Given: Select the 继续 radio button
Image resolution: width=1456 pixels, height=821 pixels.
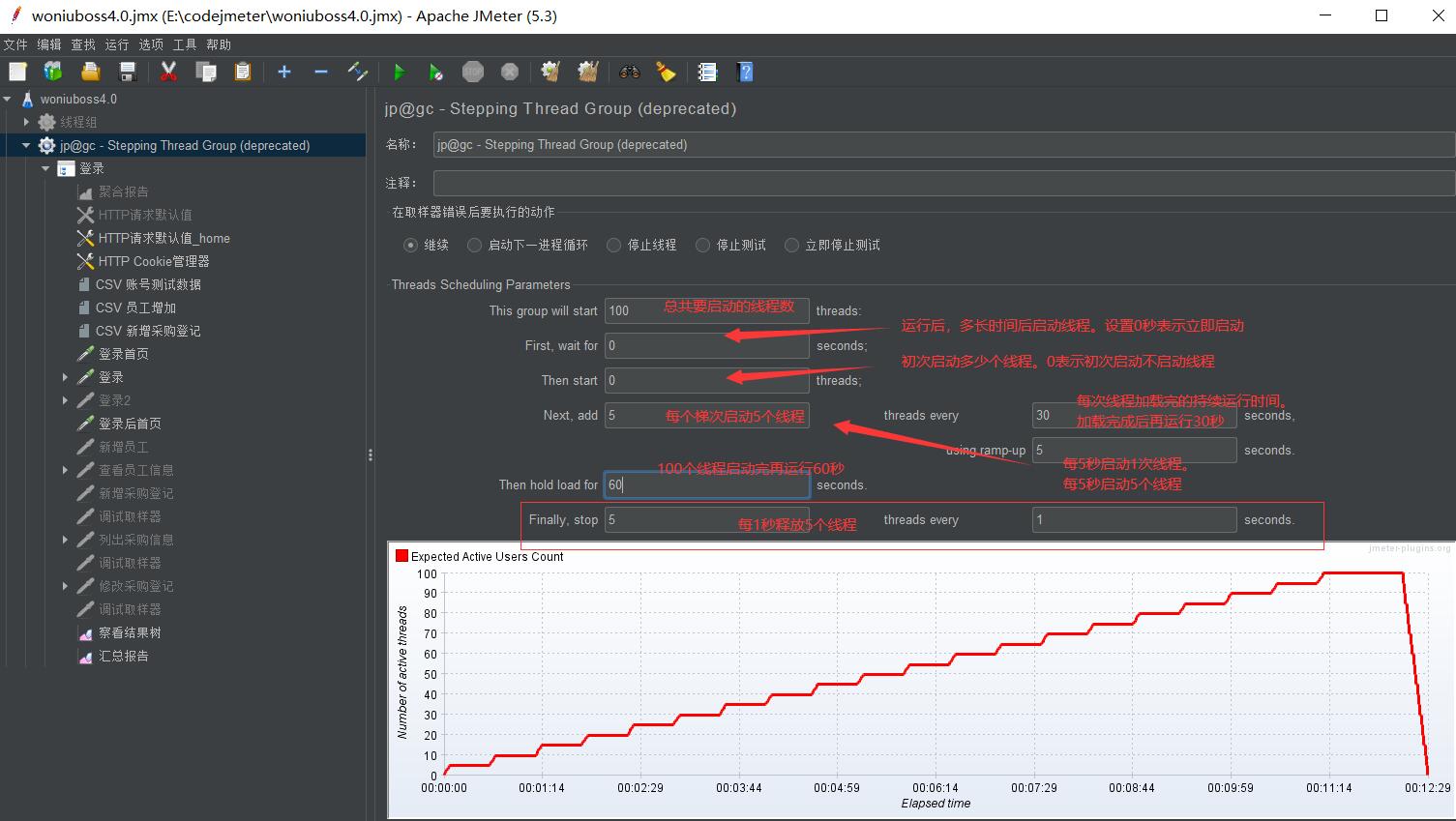Looking at the screenshot, I should [x=410, y=245].
